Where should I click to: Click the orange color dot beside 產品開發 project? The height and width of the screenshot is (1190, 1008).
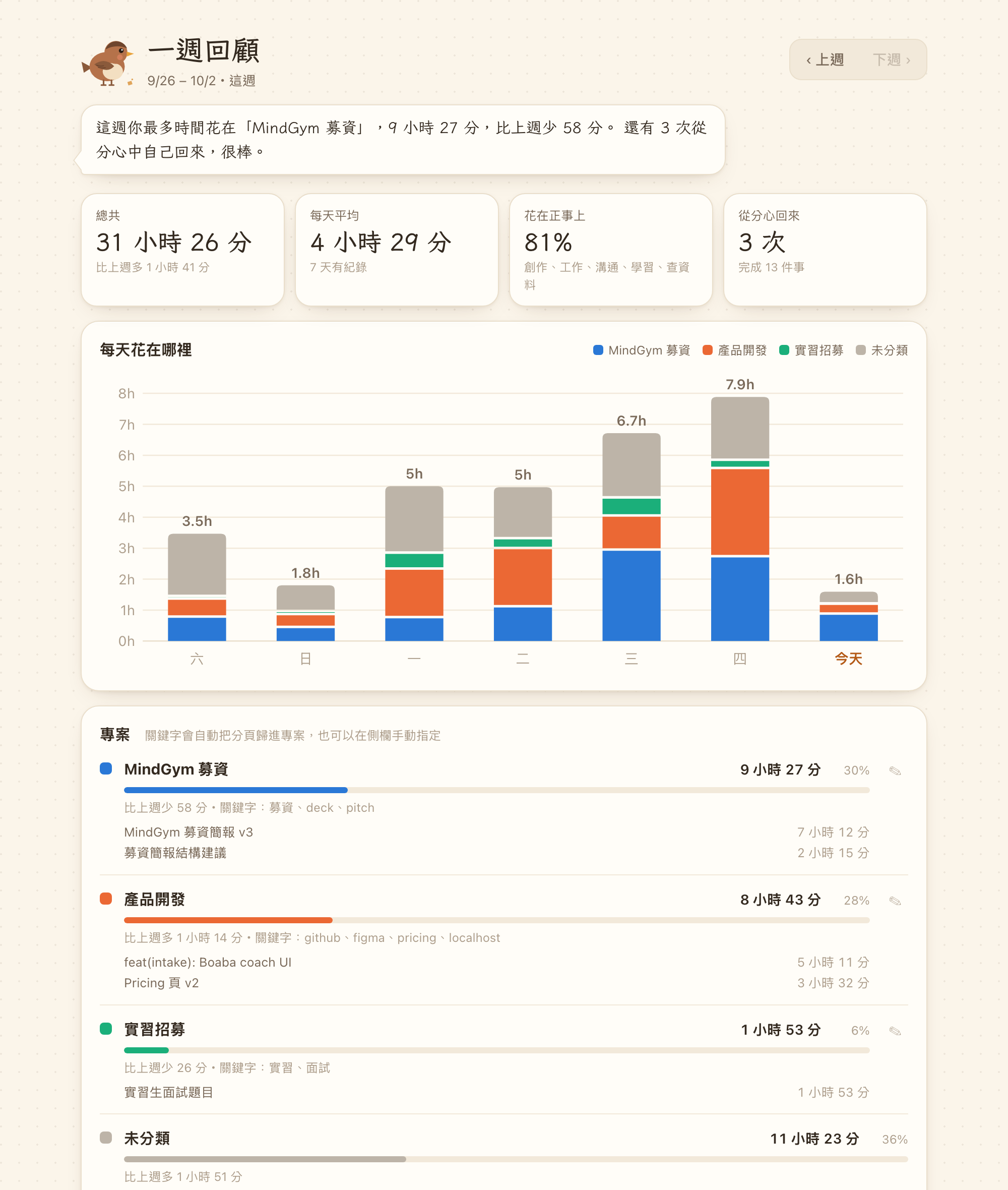106,899
